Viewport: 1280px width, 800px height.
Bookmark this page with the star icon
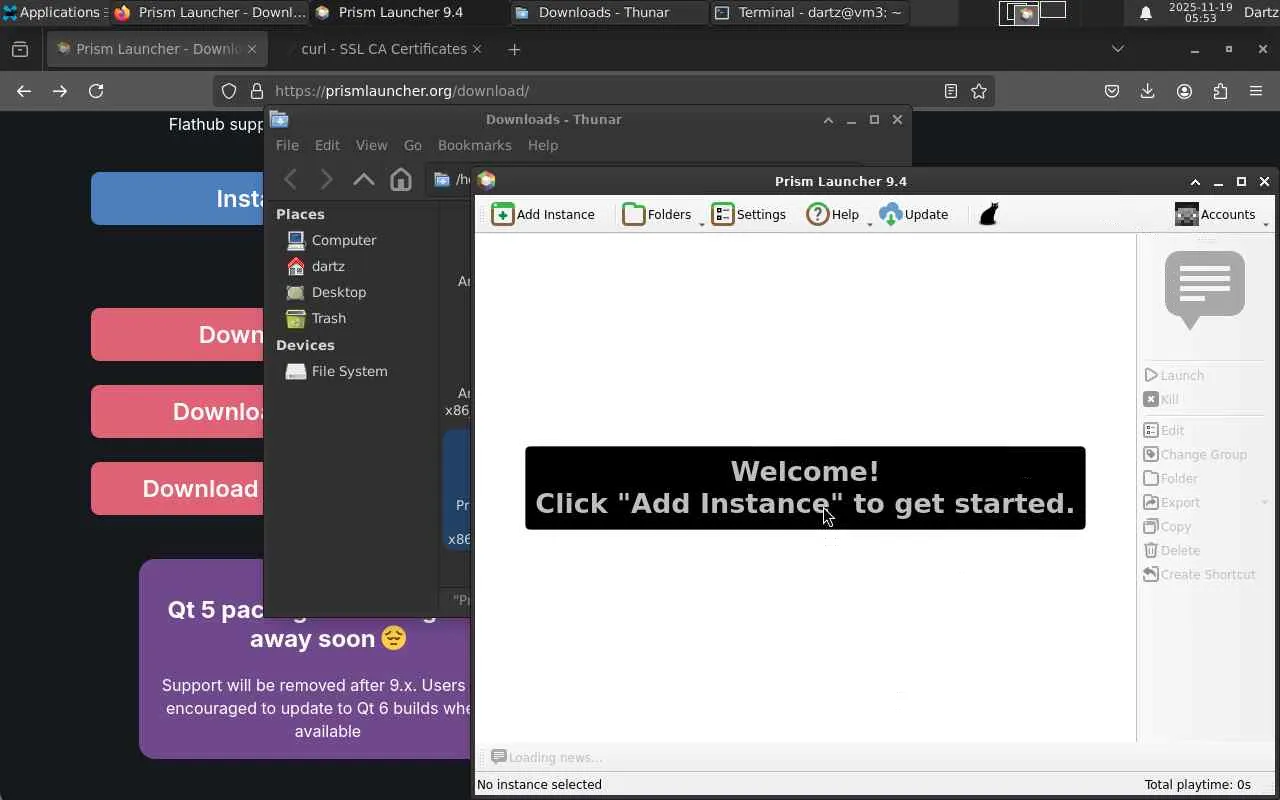pyautogui.click(x=979, y=91)
